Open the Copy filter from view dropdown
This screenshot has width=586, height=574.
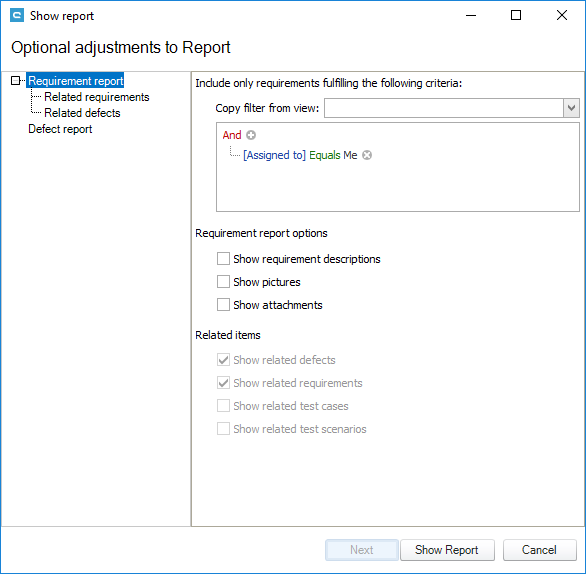coord(571,108)
